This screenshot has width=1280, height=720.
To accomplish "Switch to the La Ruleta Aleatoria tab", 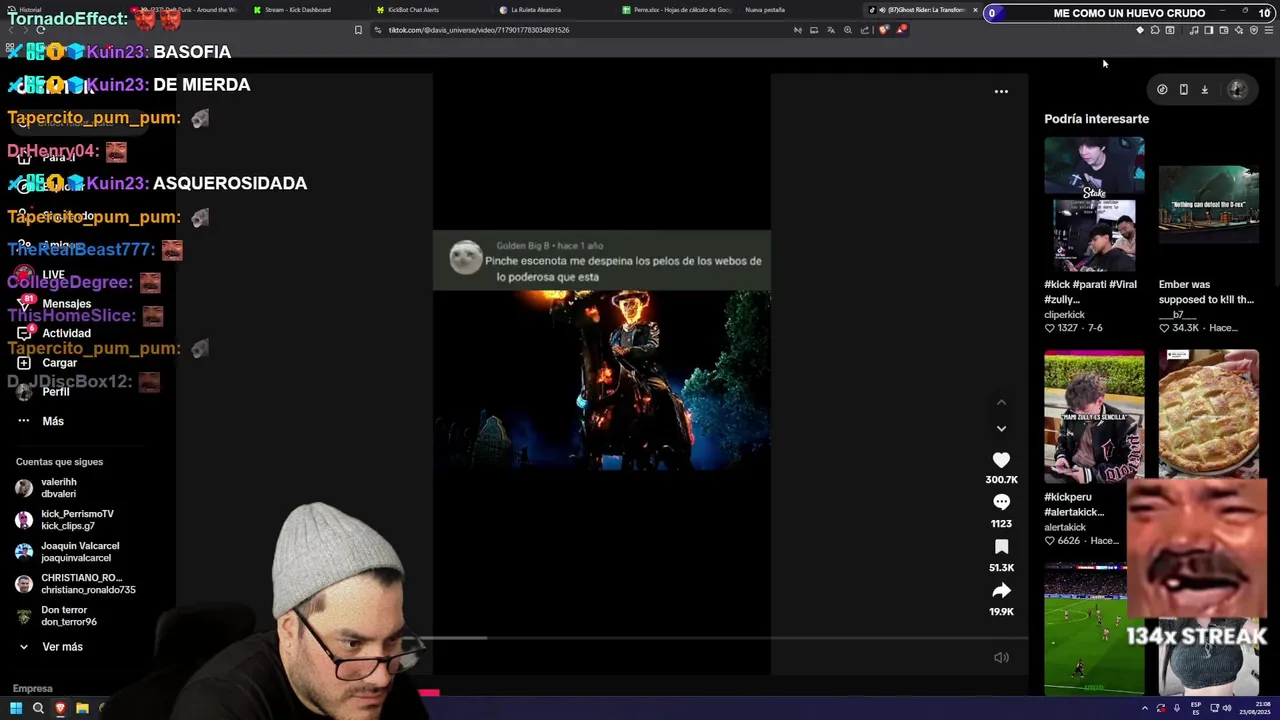I will 535,10.
